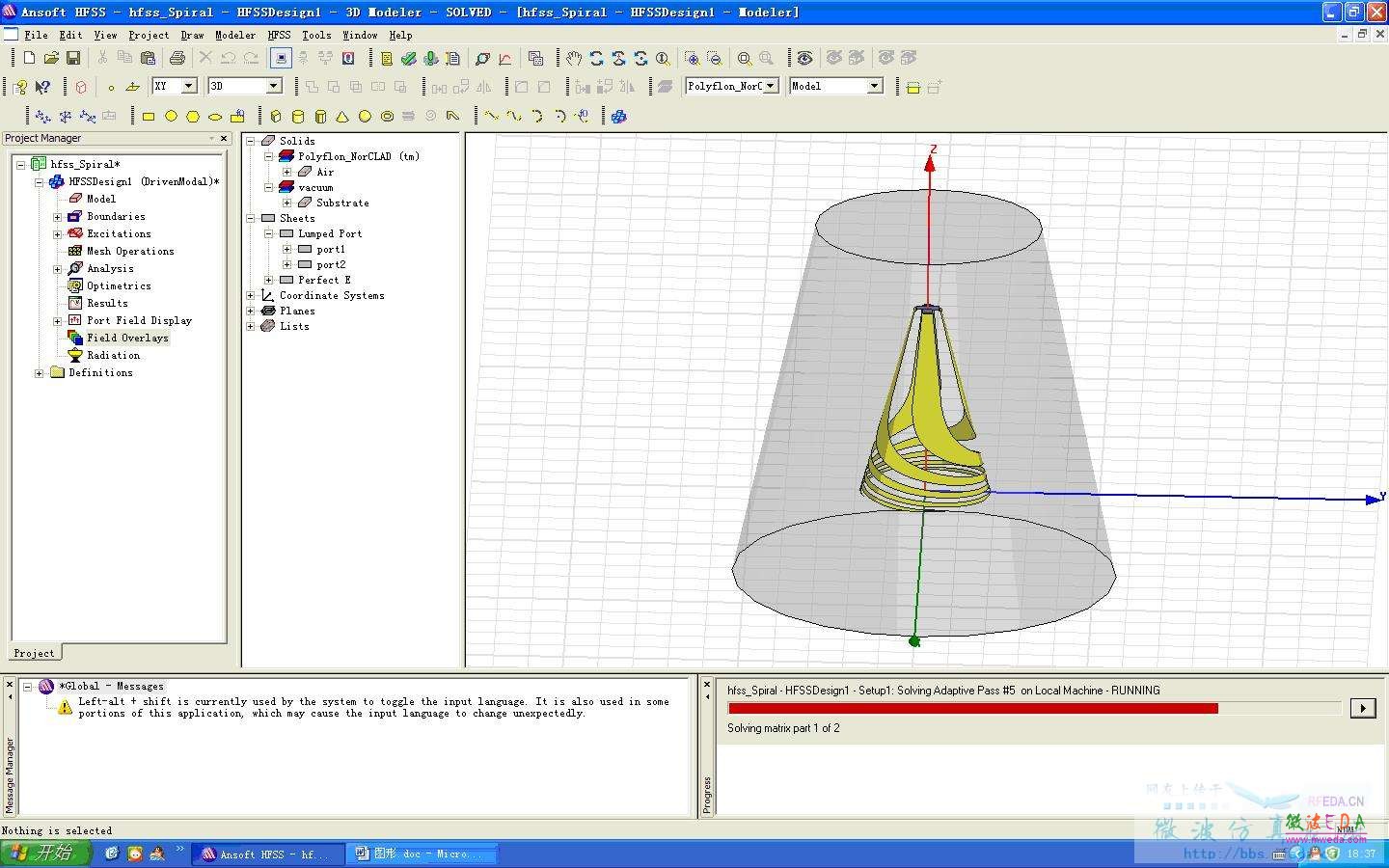The image size is (1389, 868).
Task: Click the Fit All magnifier icon
Action: coord(745,59)
